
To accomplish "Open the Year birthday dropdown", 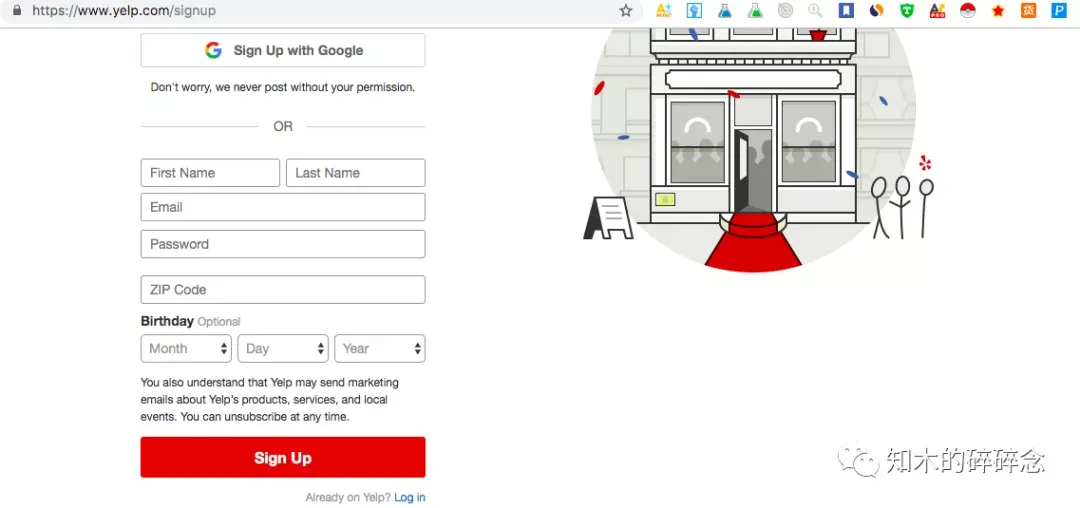I will pos(380,348).
